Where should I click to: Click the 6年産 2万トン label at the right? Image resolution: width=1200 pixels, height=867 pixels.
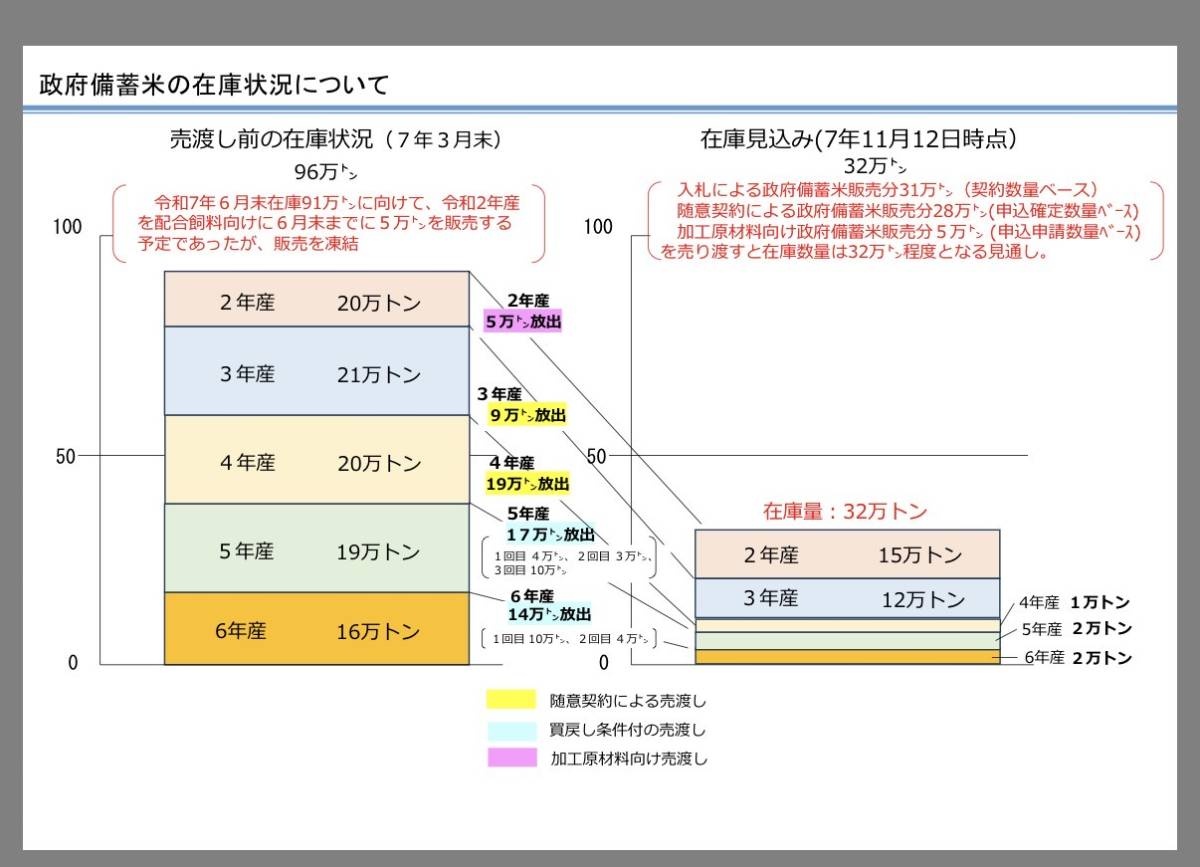(x=1075, y=658)
